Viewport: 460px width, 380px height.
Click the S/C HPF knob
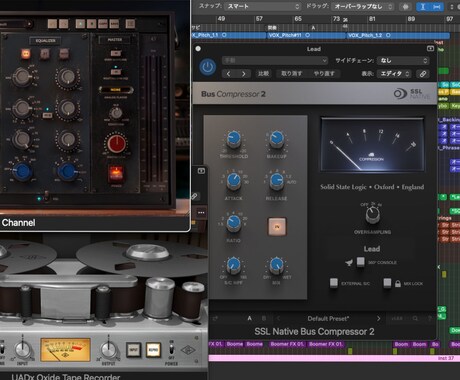click(x=234, y=265)
